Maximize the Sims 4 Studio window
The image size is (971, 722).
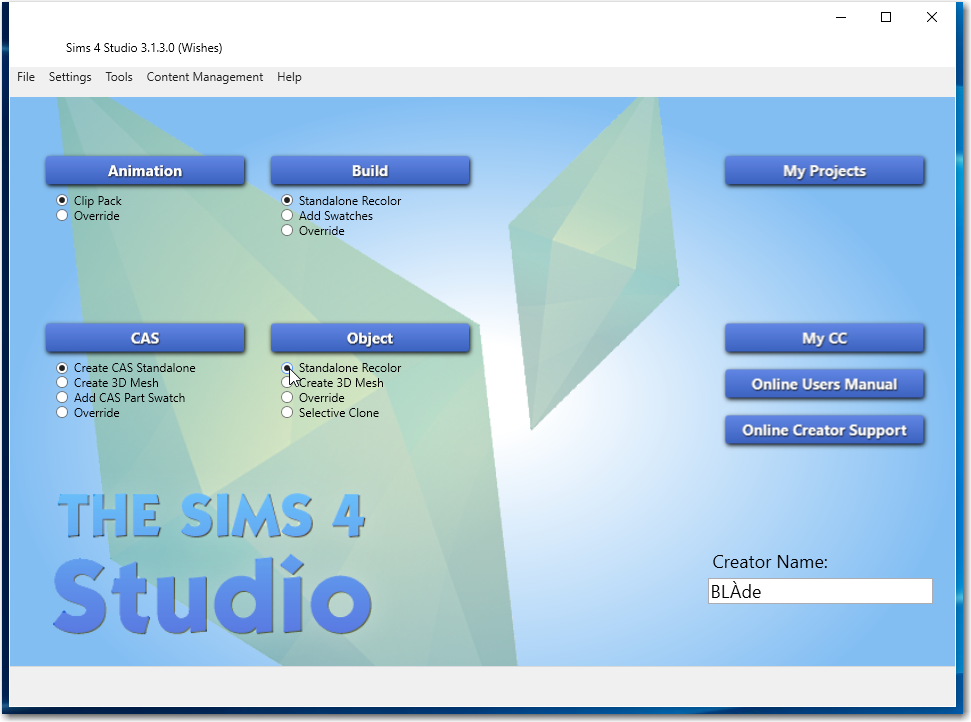coord(886,17)
